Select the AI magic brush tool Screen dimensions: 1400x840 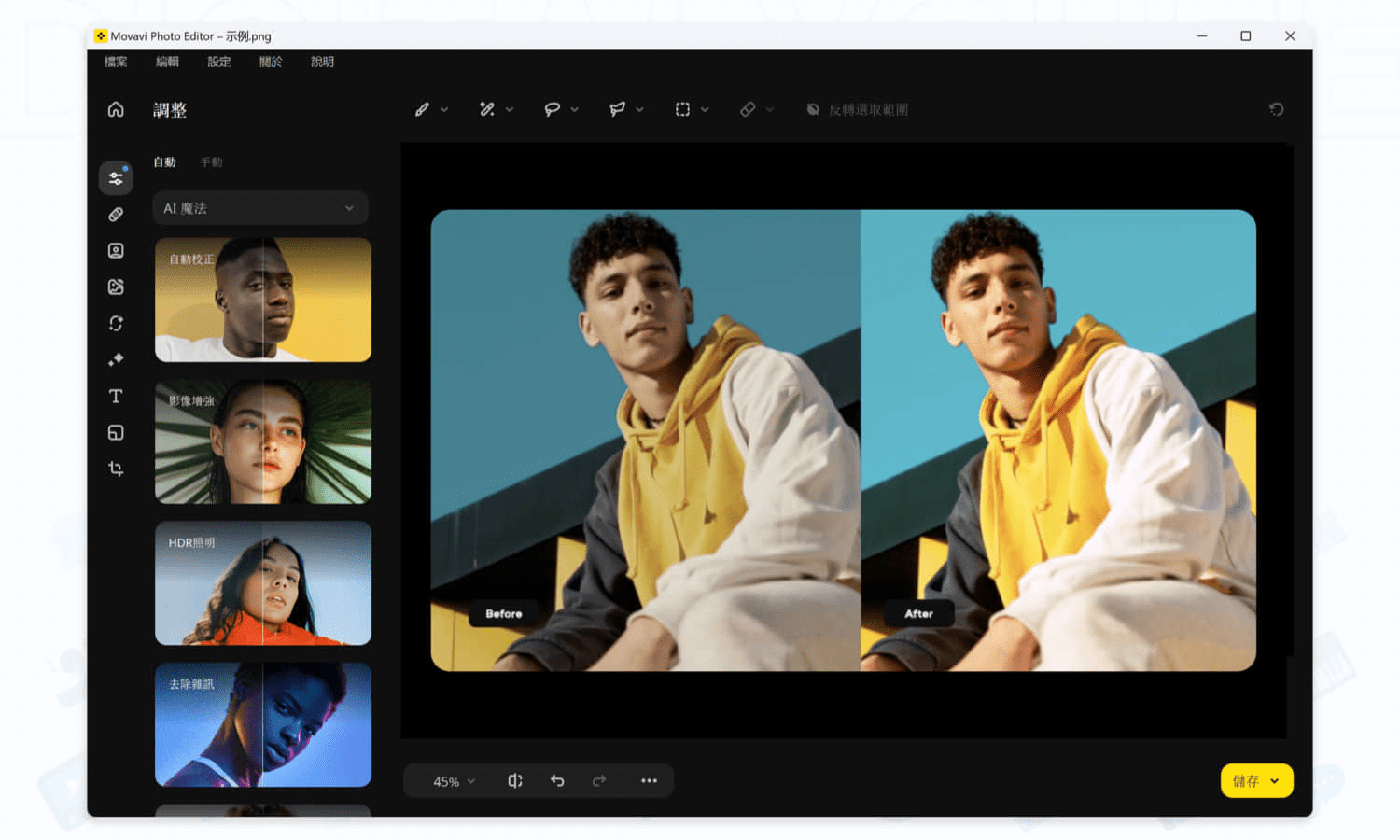click(x=488, y=109)
